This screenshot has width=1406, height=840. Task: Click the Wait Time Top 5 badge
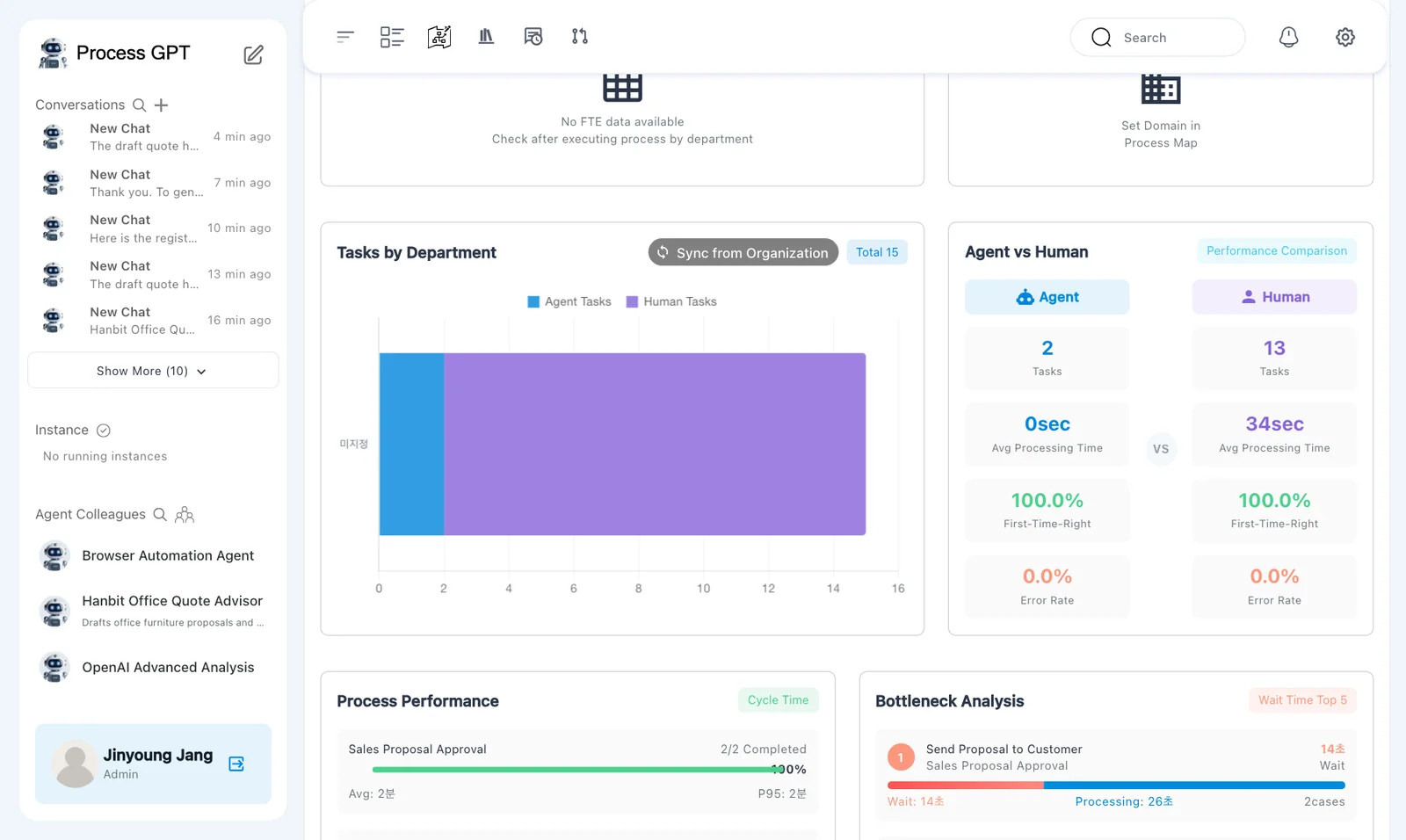(x=1302, y=700)
